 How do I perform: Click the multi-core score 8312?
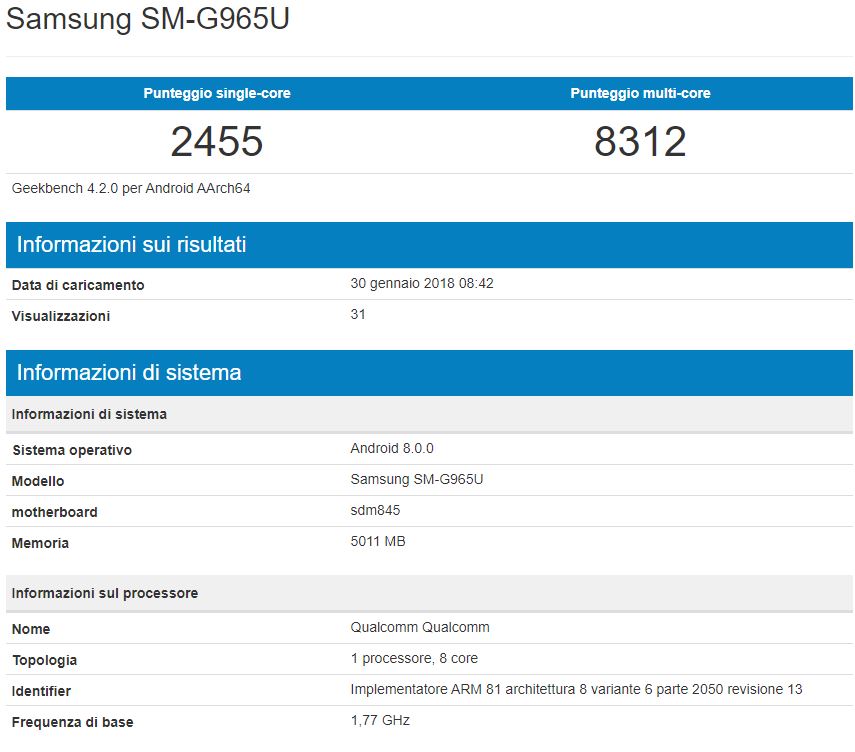[x=640, y=142]
